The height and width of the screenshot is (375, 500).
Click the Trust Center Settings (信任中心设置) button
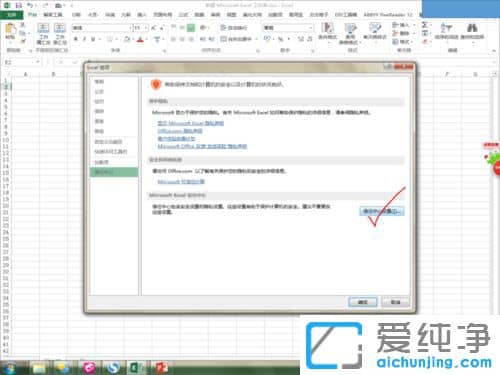pos(382,211)
